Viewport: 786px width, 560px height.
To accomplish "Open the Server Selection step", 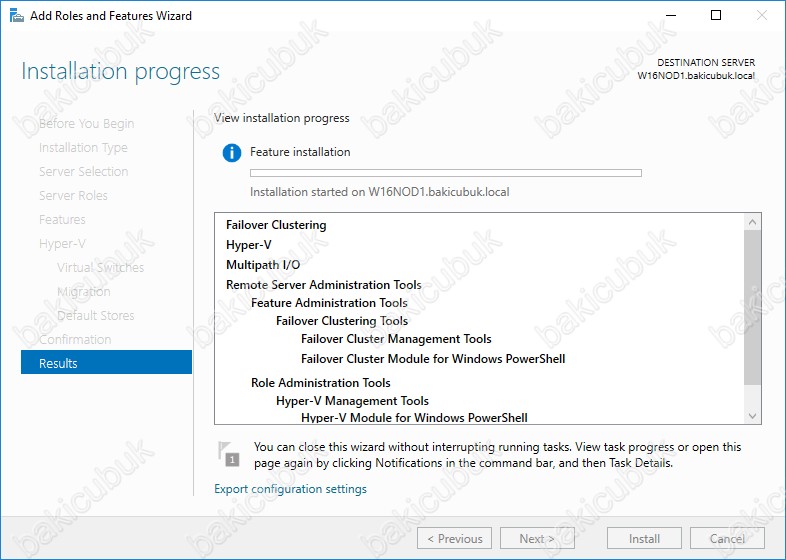I will tap(84, 171).
